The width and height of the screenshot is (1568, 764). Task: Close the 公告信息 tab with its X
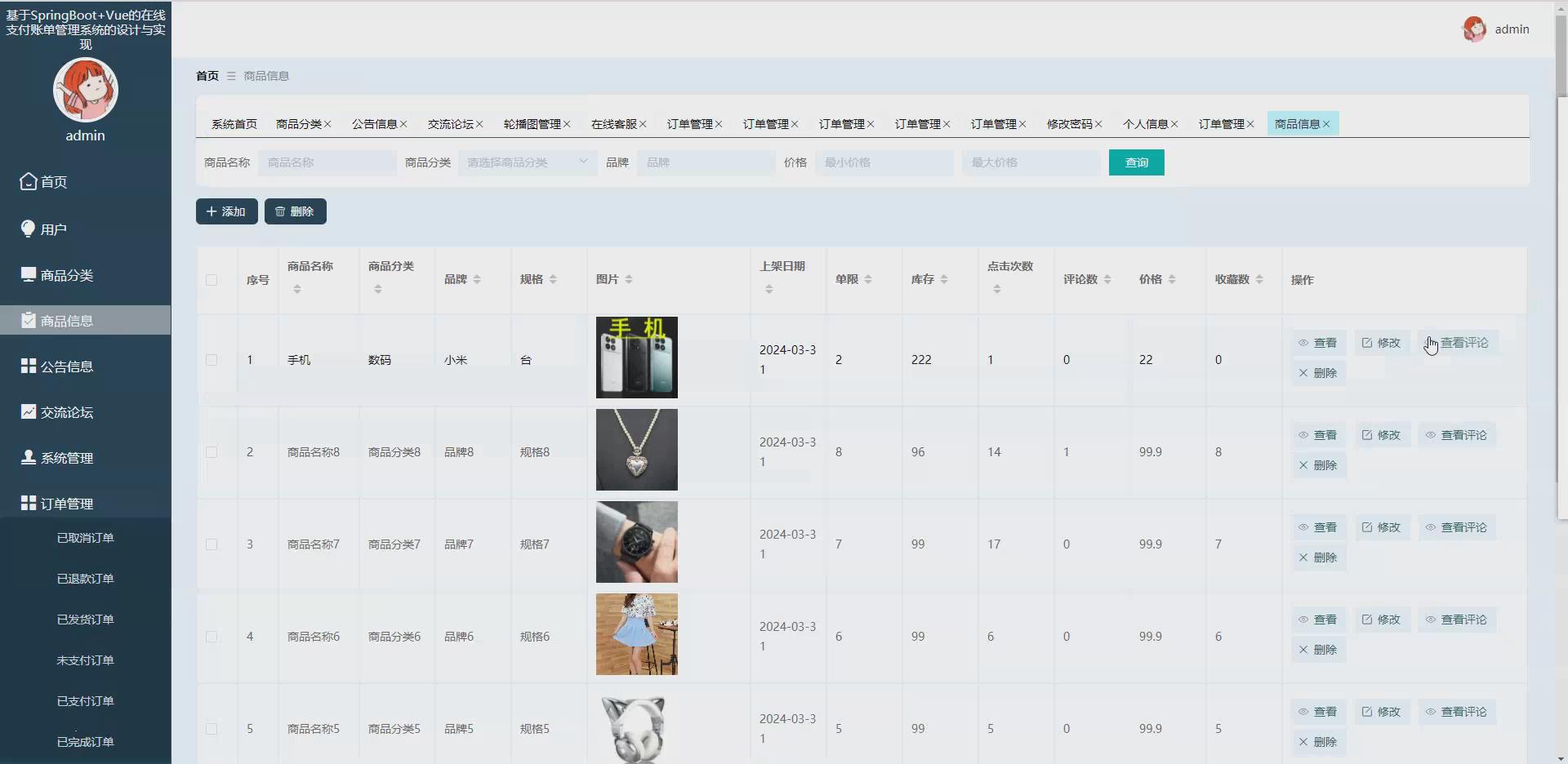click(403, 124)
